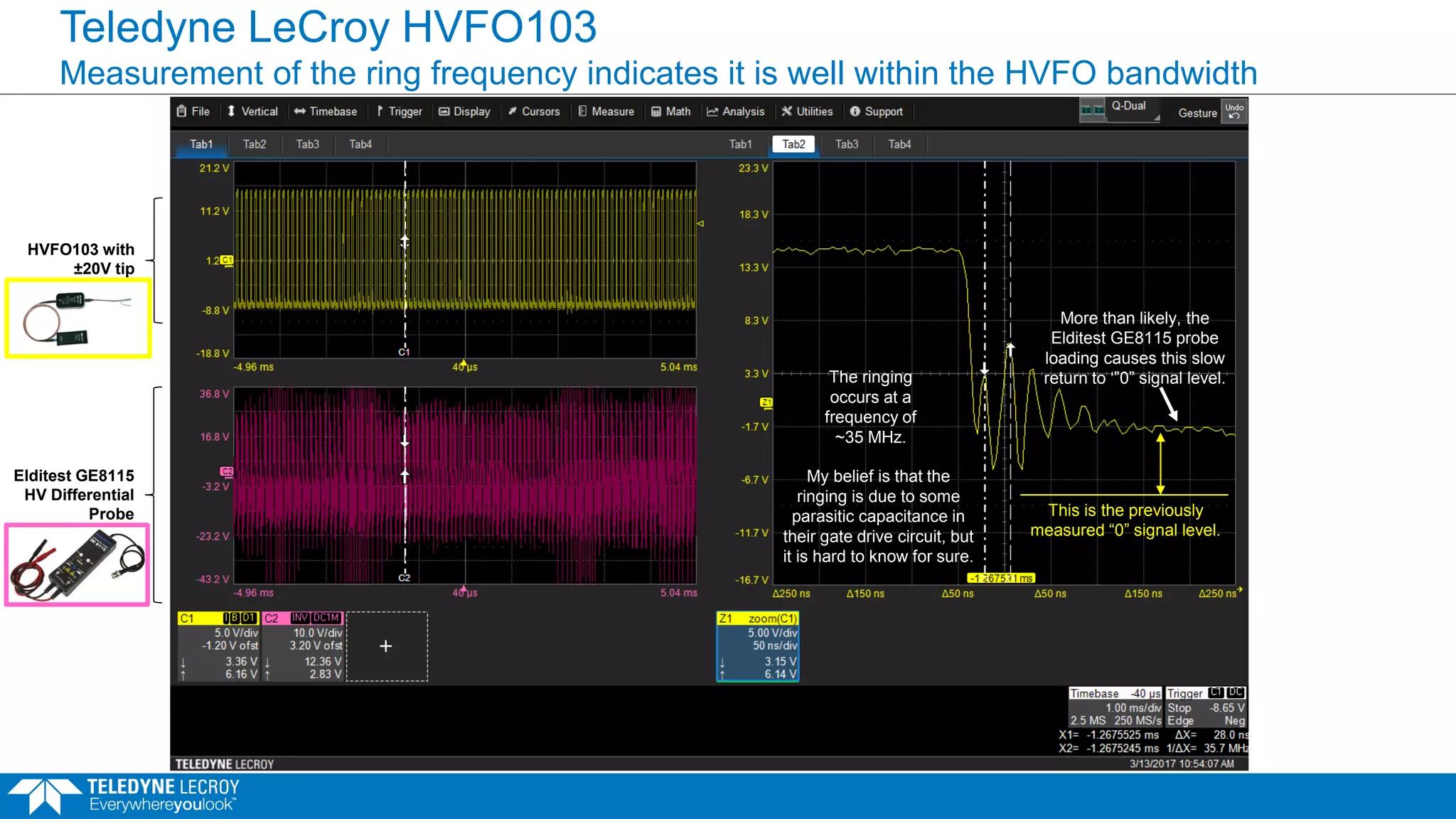1456x819 pixels.
Task: Click the yellow Z1 zoom trace marker
Action: tap(766, 402)
